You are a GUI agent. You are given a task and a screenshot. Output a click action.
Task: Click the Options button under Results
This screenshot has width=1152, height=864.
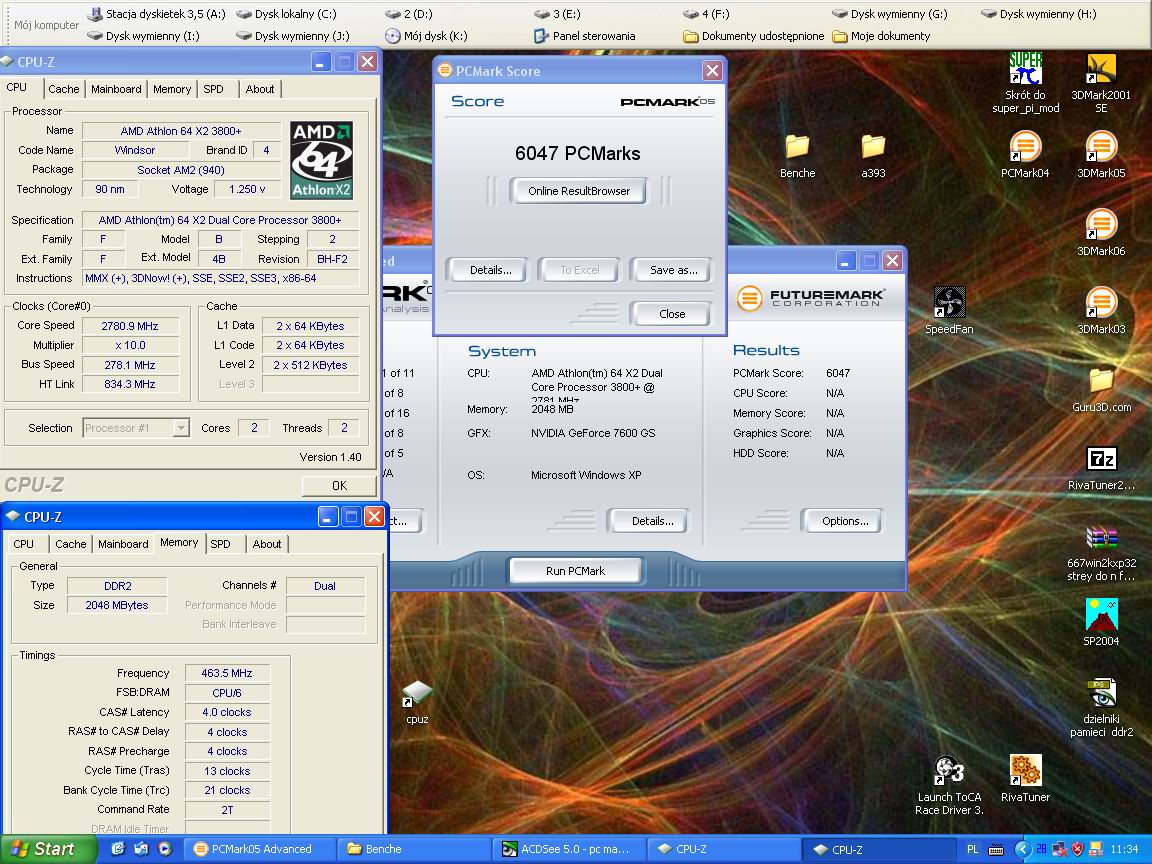[845, 521]
